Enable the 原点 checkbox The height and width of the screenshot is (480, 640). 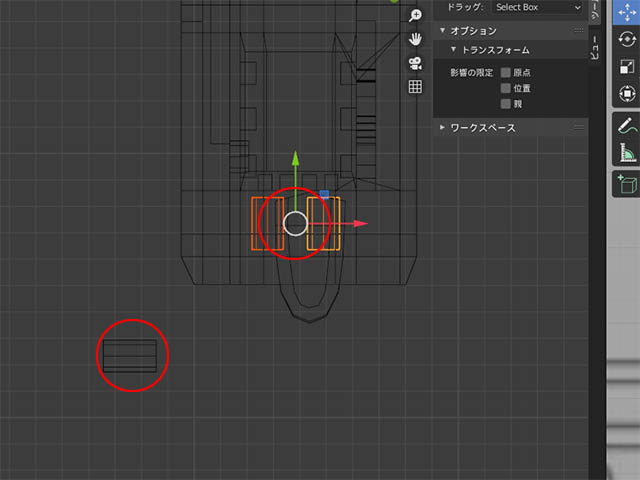[506, 73]
